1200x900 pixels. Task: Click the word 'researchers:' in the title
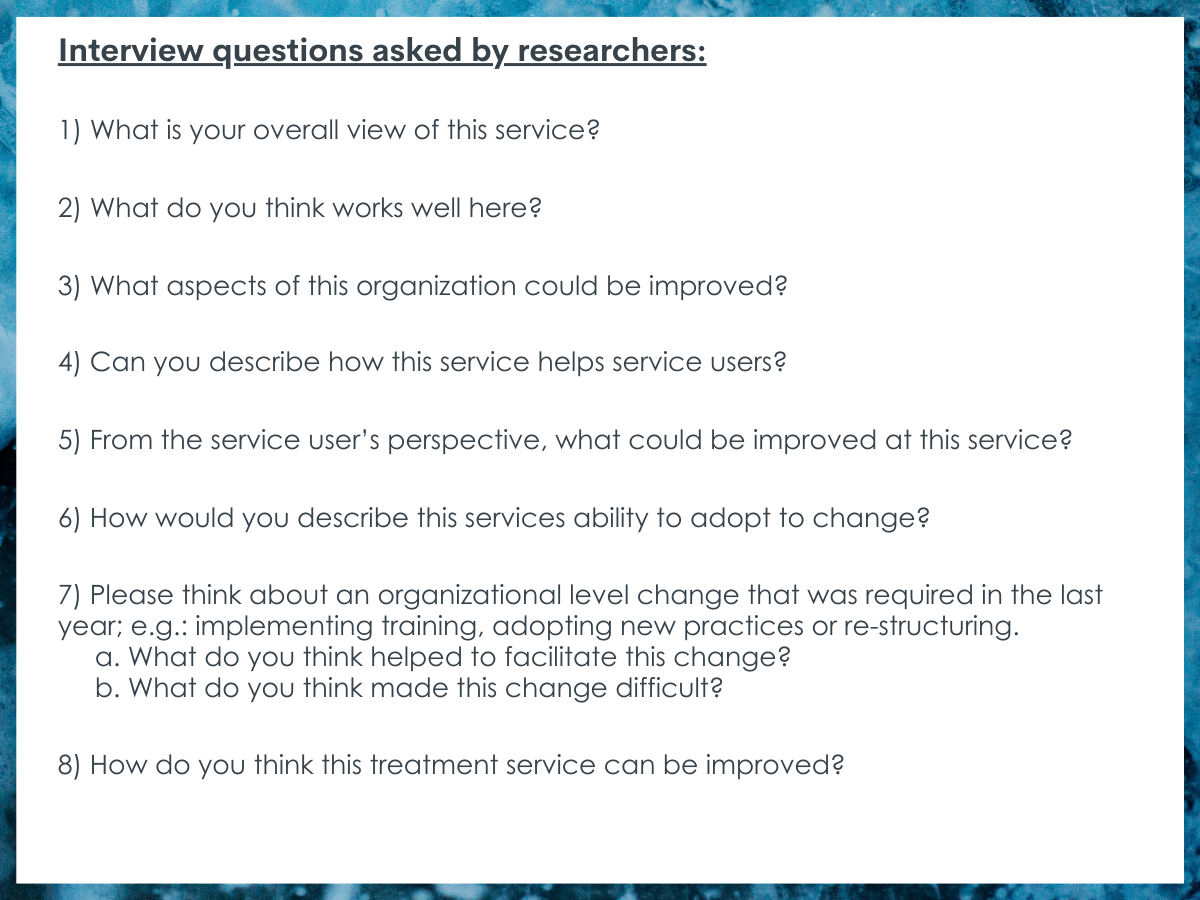pos(611,51)
